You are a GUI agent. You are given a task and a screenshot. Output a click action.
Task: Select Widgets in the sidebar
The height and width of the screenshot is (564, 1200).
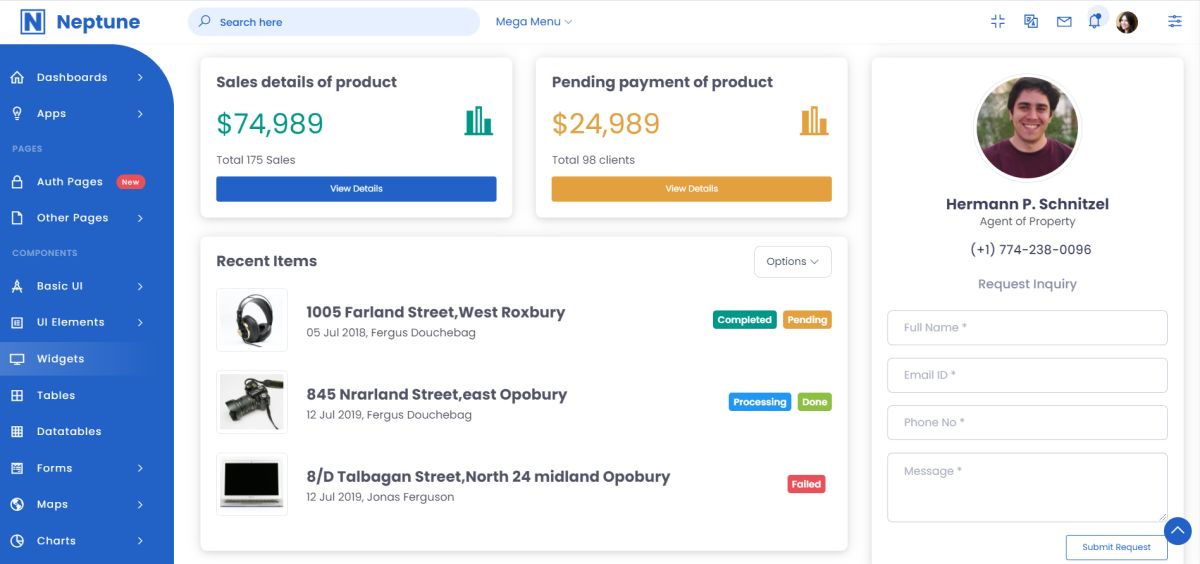tap(60, 359)
